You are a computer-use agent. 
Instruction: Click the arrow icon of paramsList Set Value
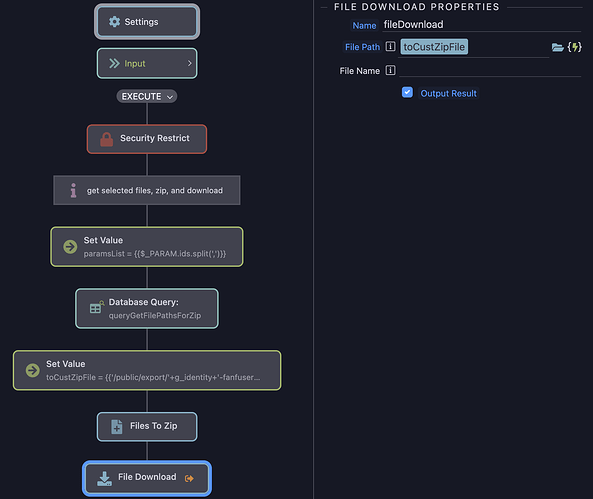pyautogui.click(x=70, y=247)
